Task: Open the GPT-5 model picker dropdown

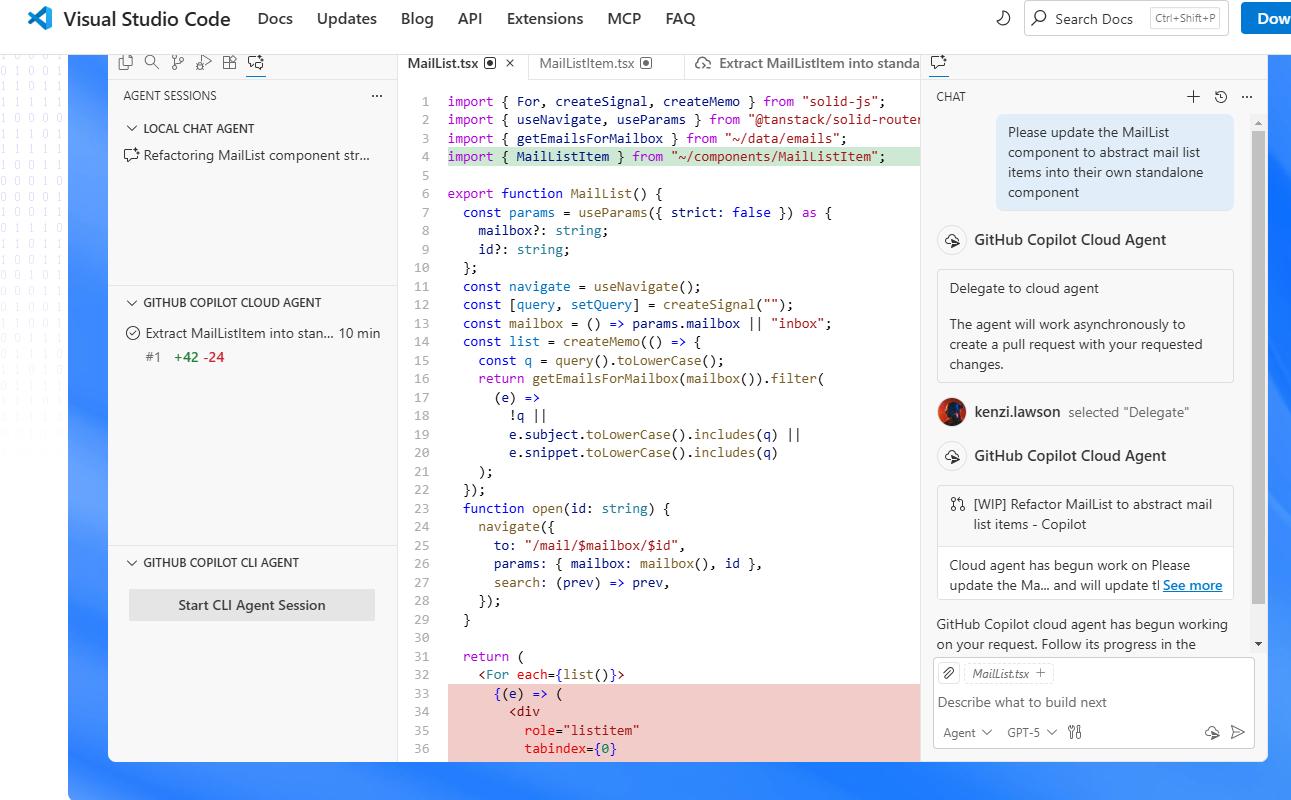Action: pos(1031,732)
